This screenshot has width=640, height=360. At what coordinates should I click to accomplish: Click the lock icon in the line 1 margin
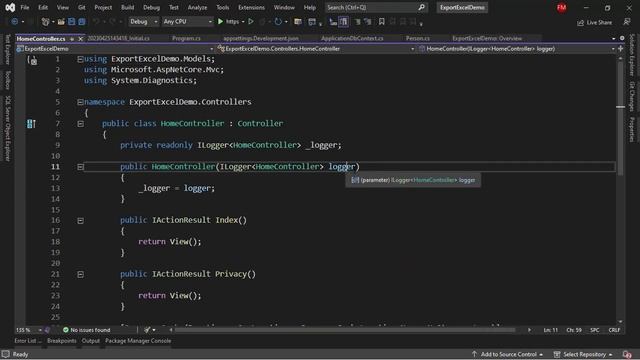tap(33, 61)
